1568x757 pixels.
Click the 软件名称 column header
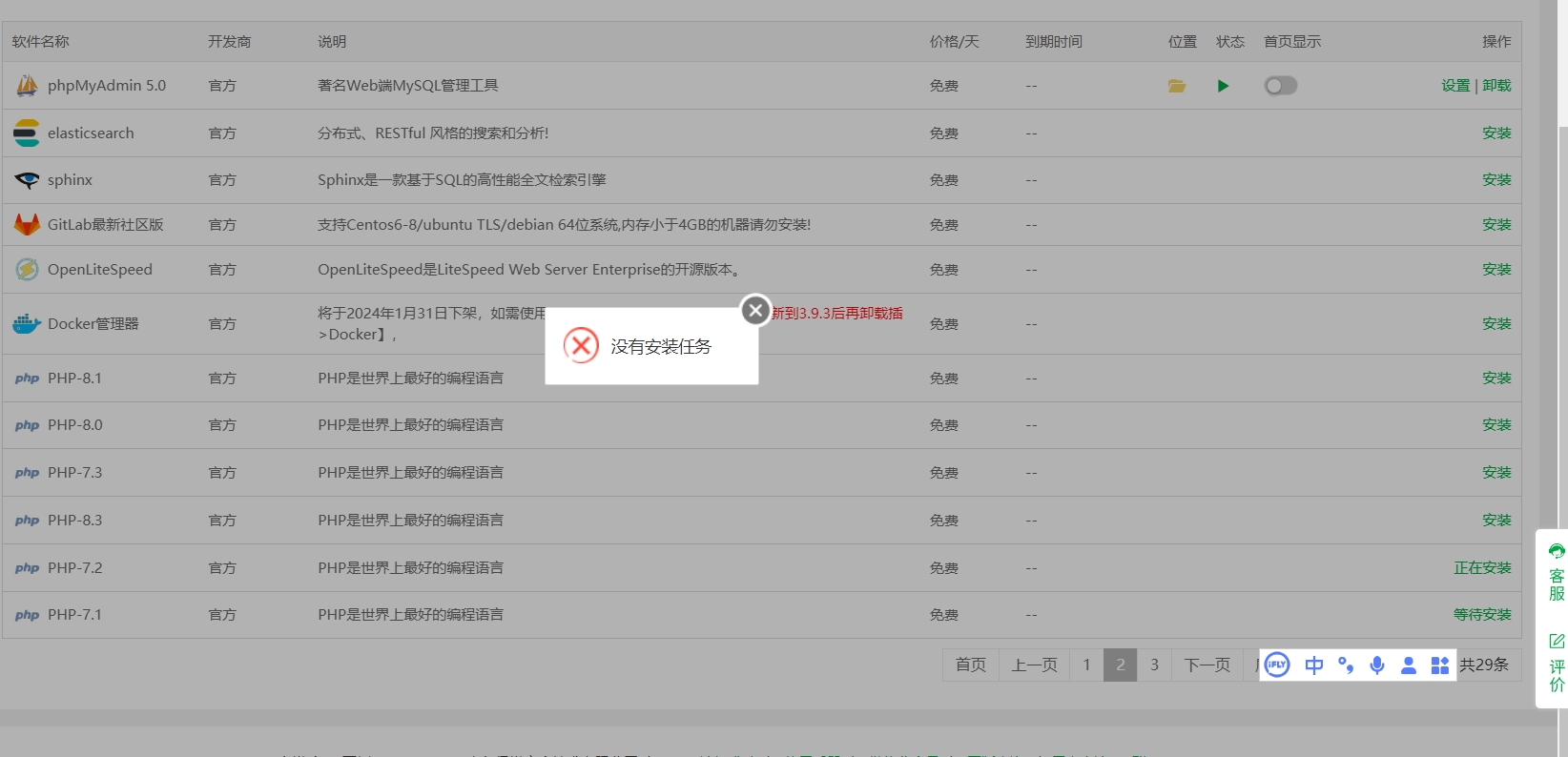click(x=40, y=42)
